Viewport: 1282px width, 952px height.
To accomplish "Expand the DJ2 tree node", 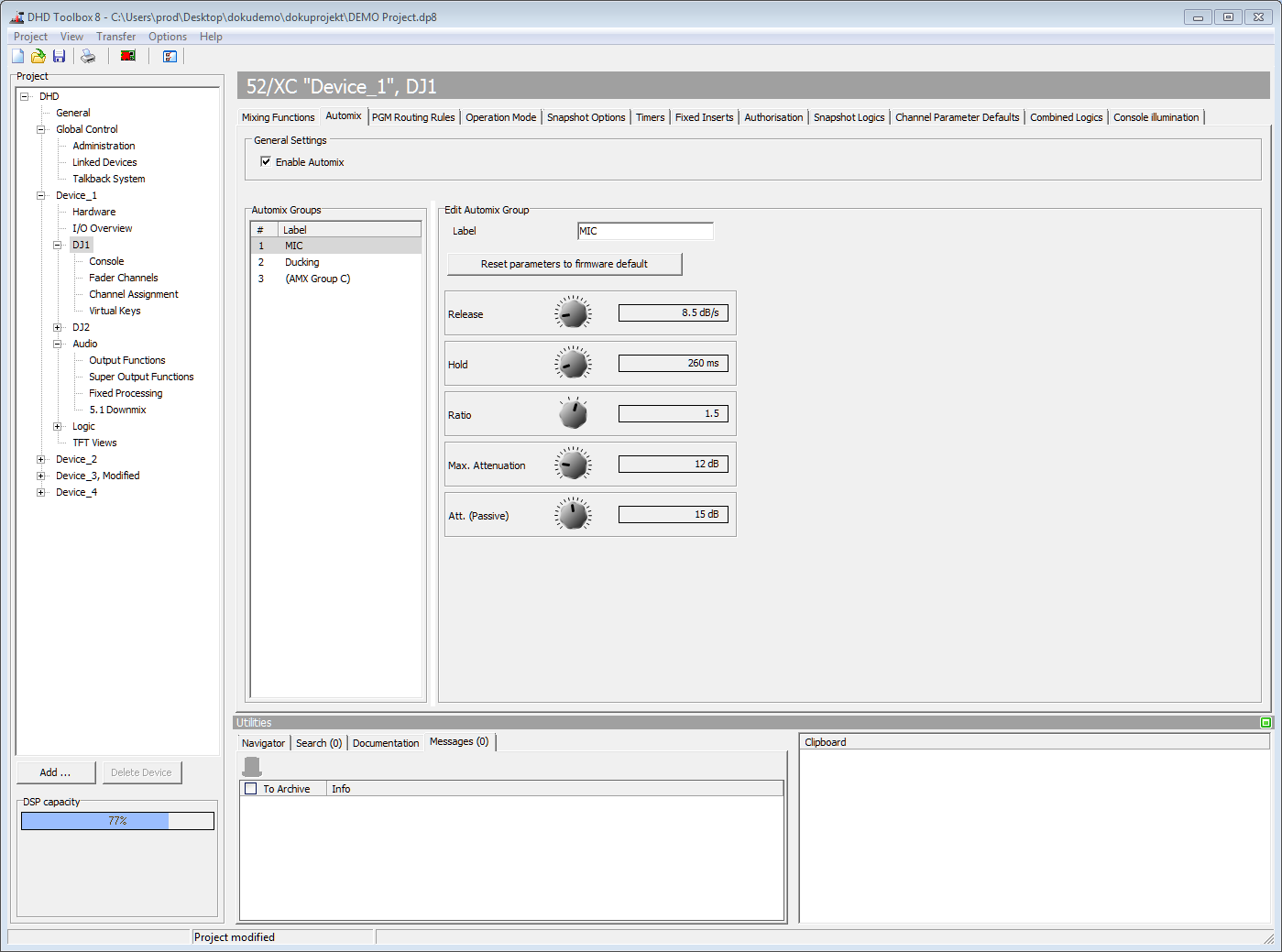I will click(x=59, y=327).
